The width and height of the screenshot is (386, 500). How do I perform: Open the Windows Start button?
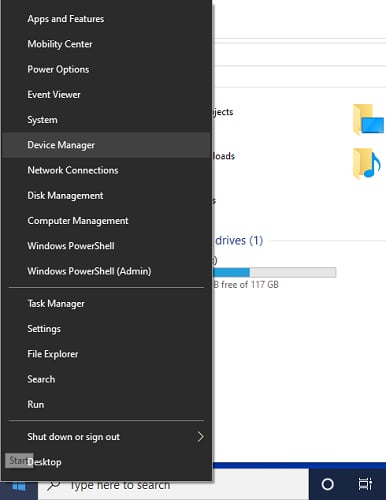click(19, 487)
